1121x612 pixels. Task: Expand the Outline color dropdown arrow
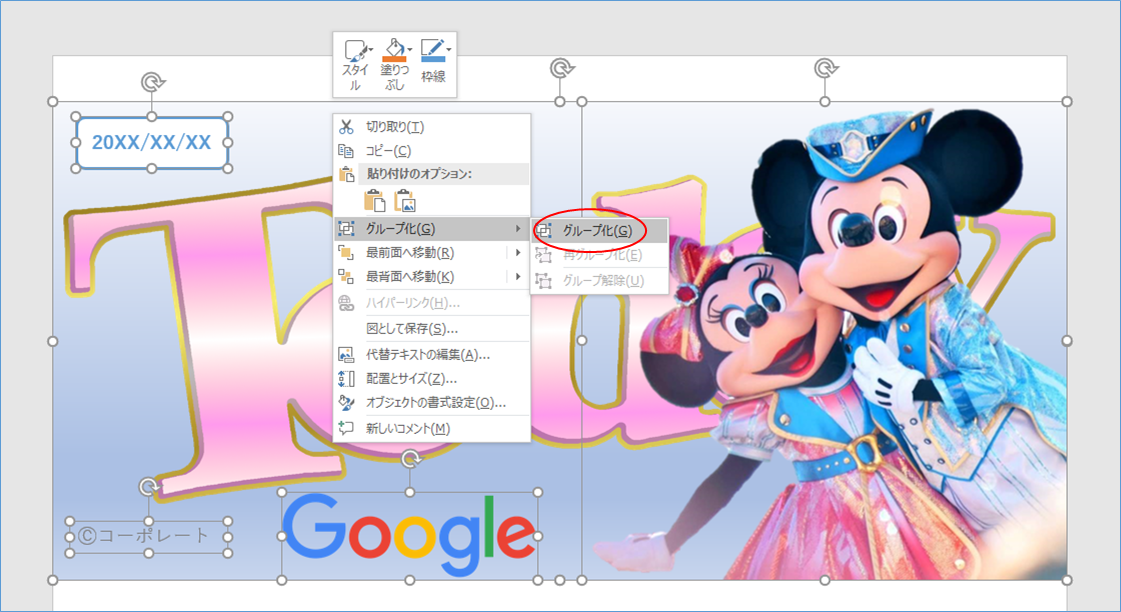(x=449, y=49)
